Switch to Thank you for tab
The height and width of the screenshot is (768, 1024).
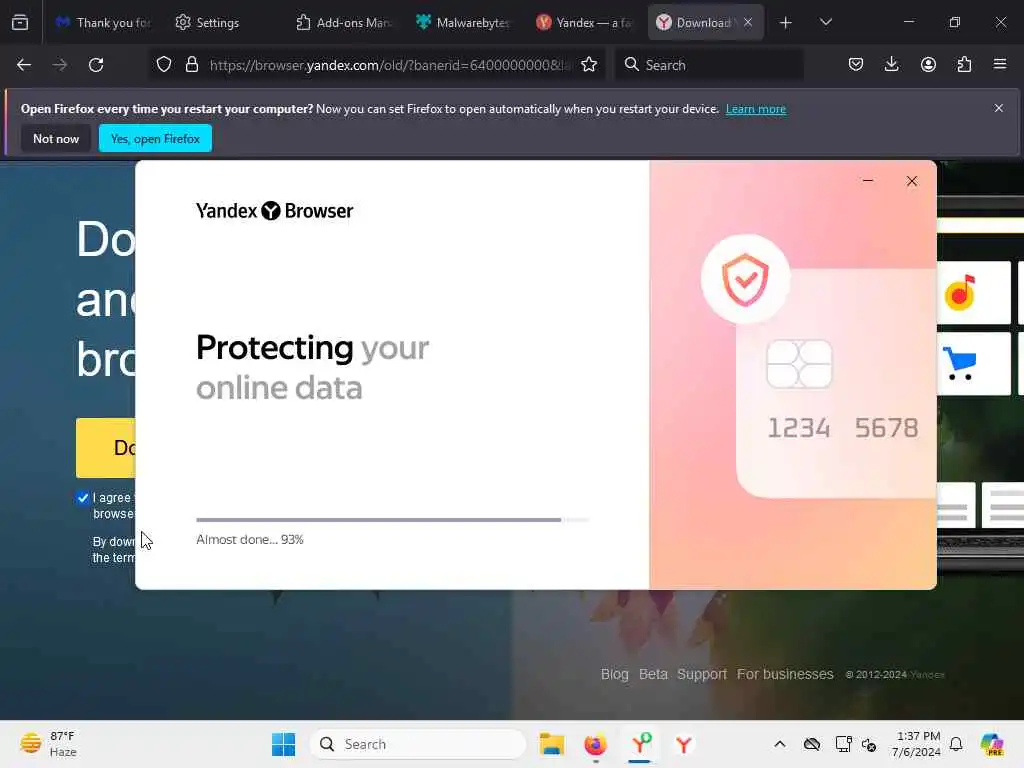103,23
